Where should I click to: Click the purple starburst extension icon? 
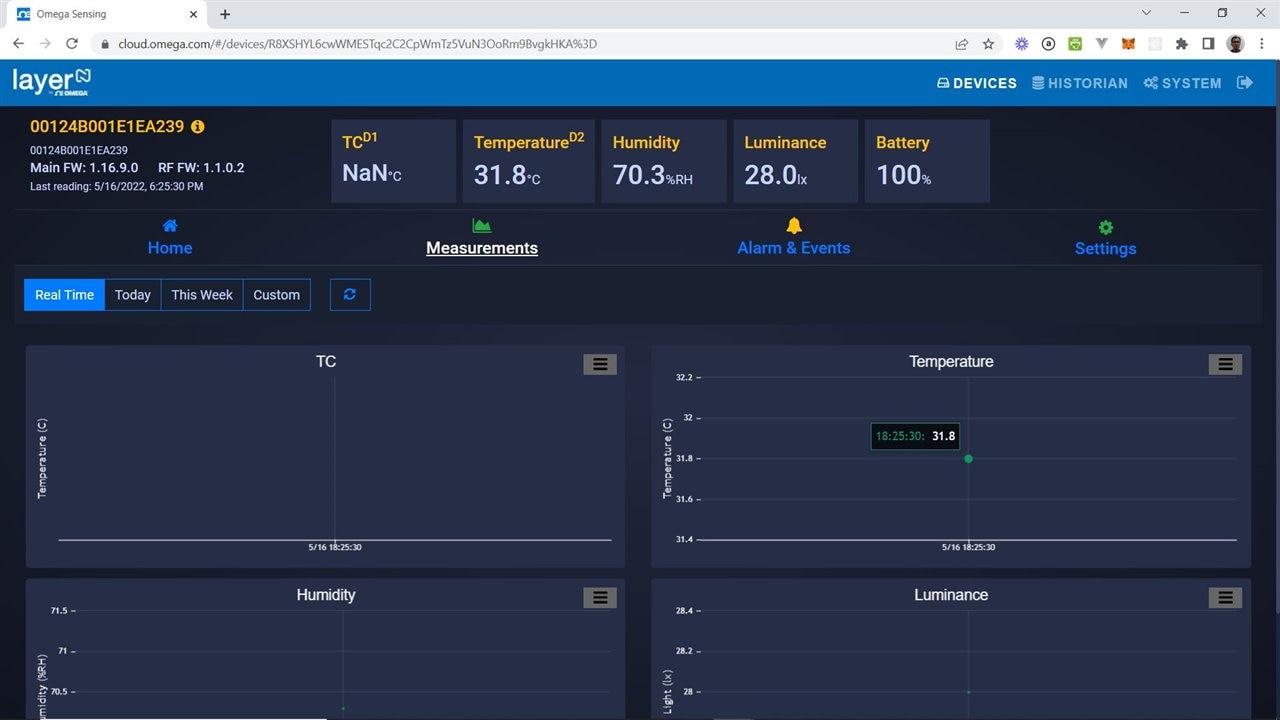pyautogui.click(x=1021, y=44)
